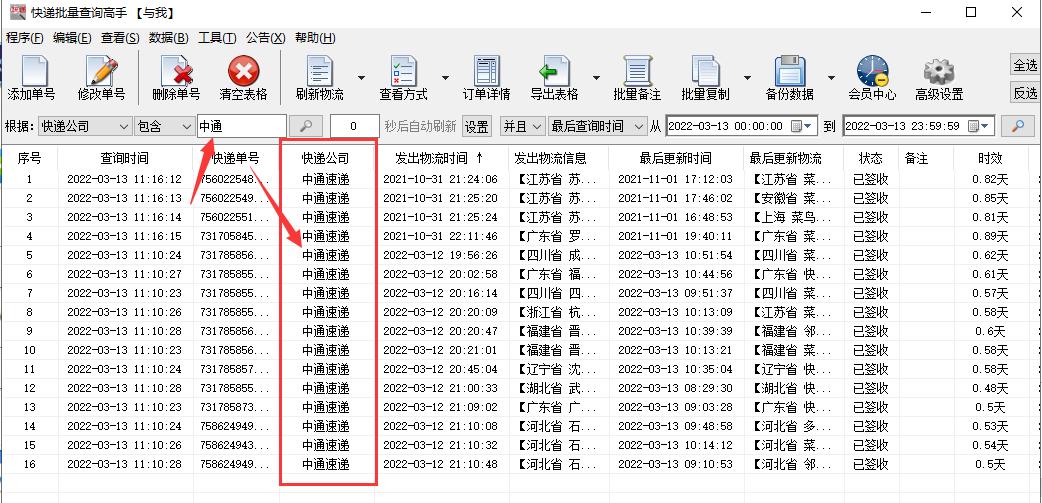The width and height of the screenshot is (1042, 503).
Task: Click the 全选 button
Action: pyautogui.click(x=1024, y=65)
